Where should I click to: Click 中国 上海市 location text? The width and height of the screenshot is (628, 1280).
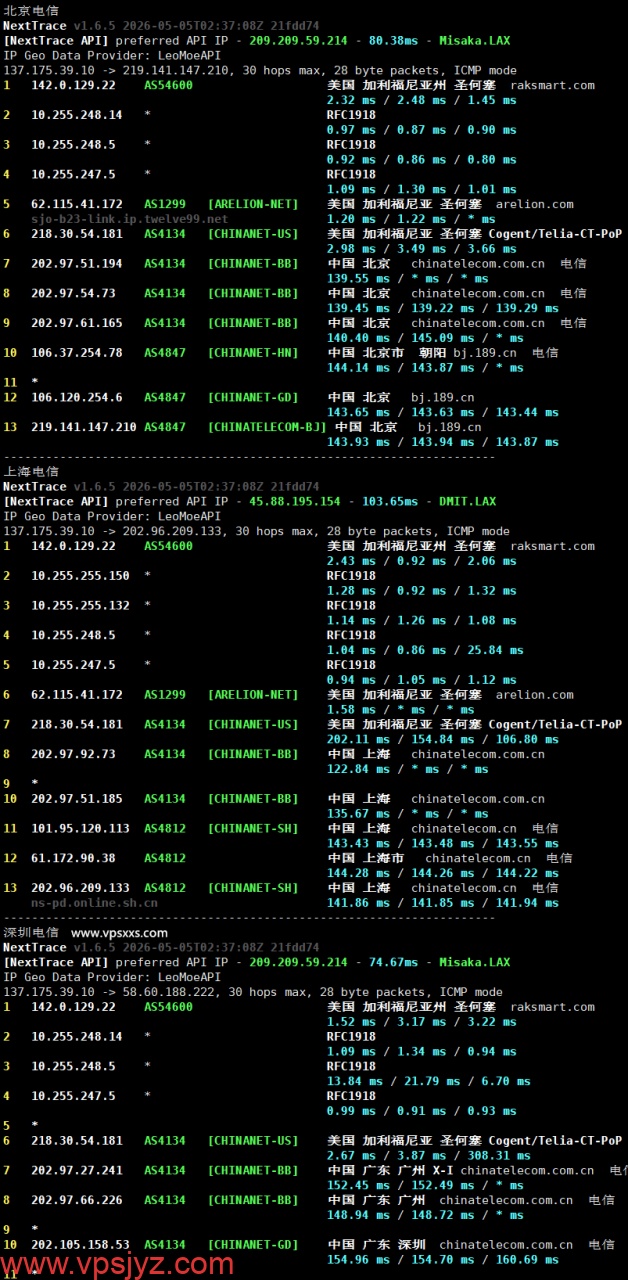pos(366,857)
